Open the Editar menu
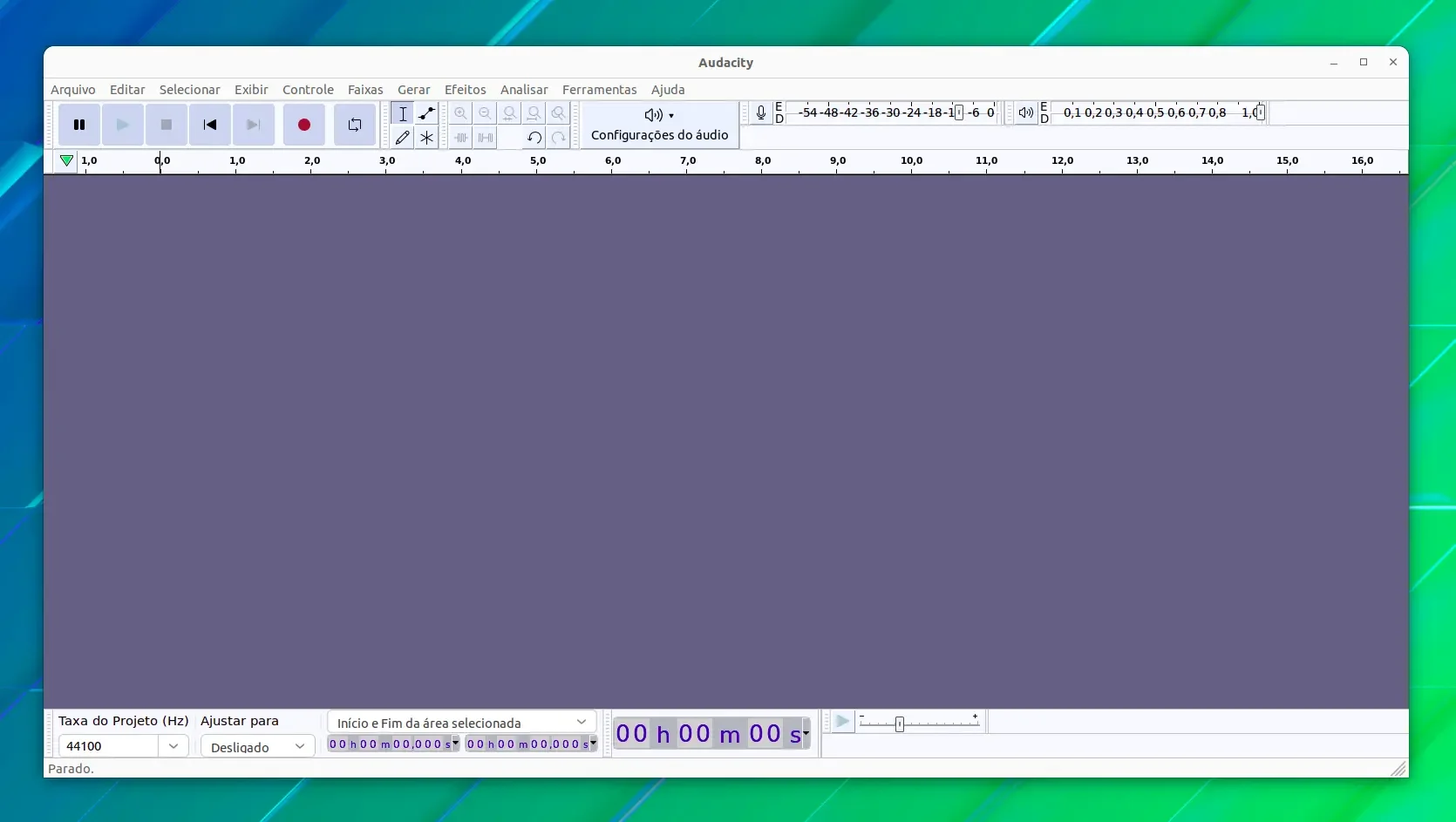1456x822 pixels. (127, 90)
